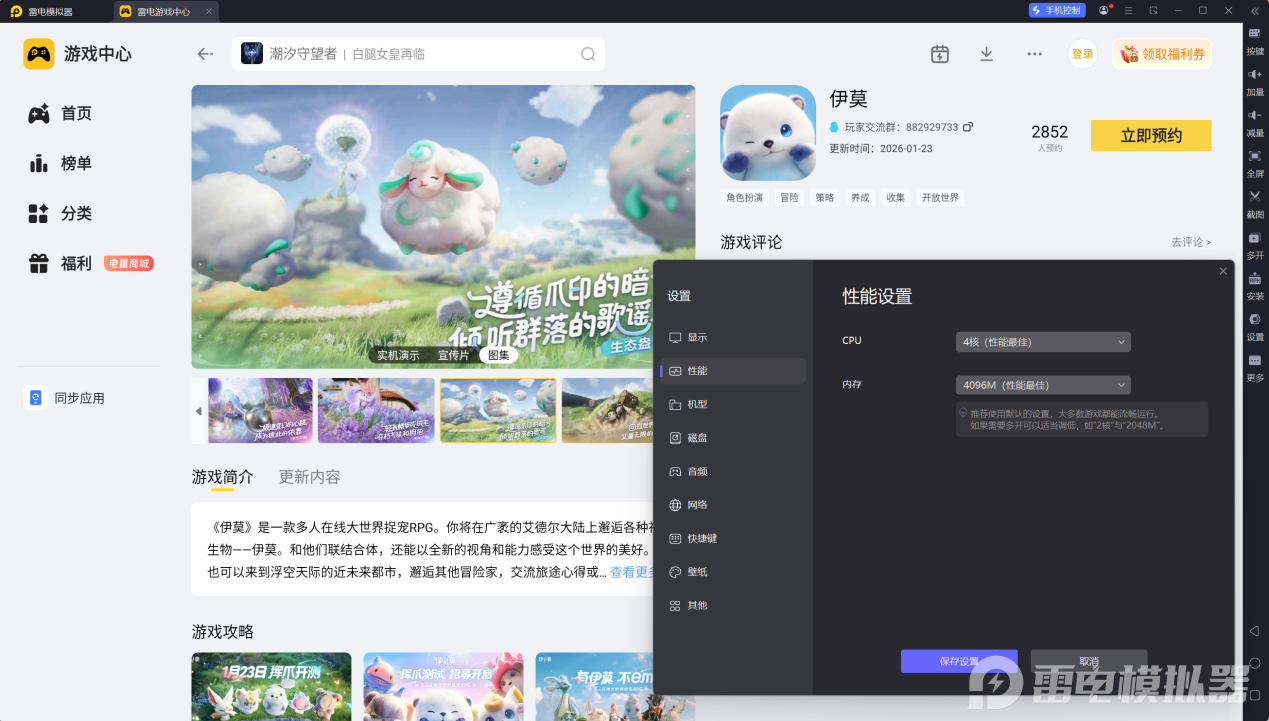1269x721 pixels.
Task: Switch banner to 宣传片
Action: click(453, 355)
